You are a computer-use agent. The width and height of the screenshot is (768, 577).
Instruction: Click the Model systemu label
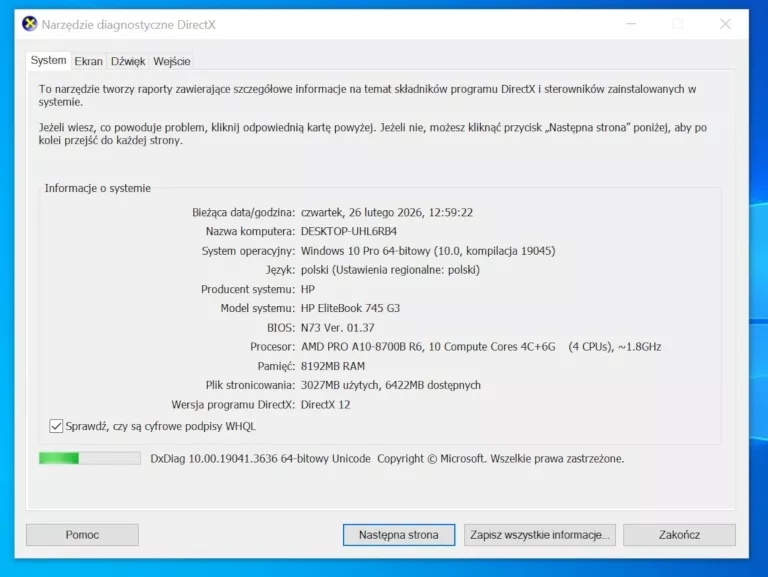coord(258,308)
